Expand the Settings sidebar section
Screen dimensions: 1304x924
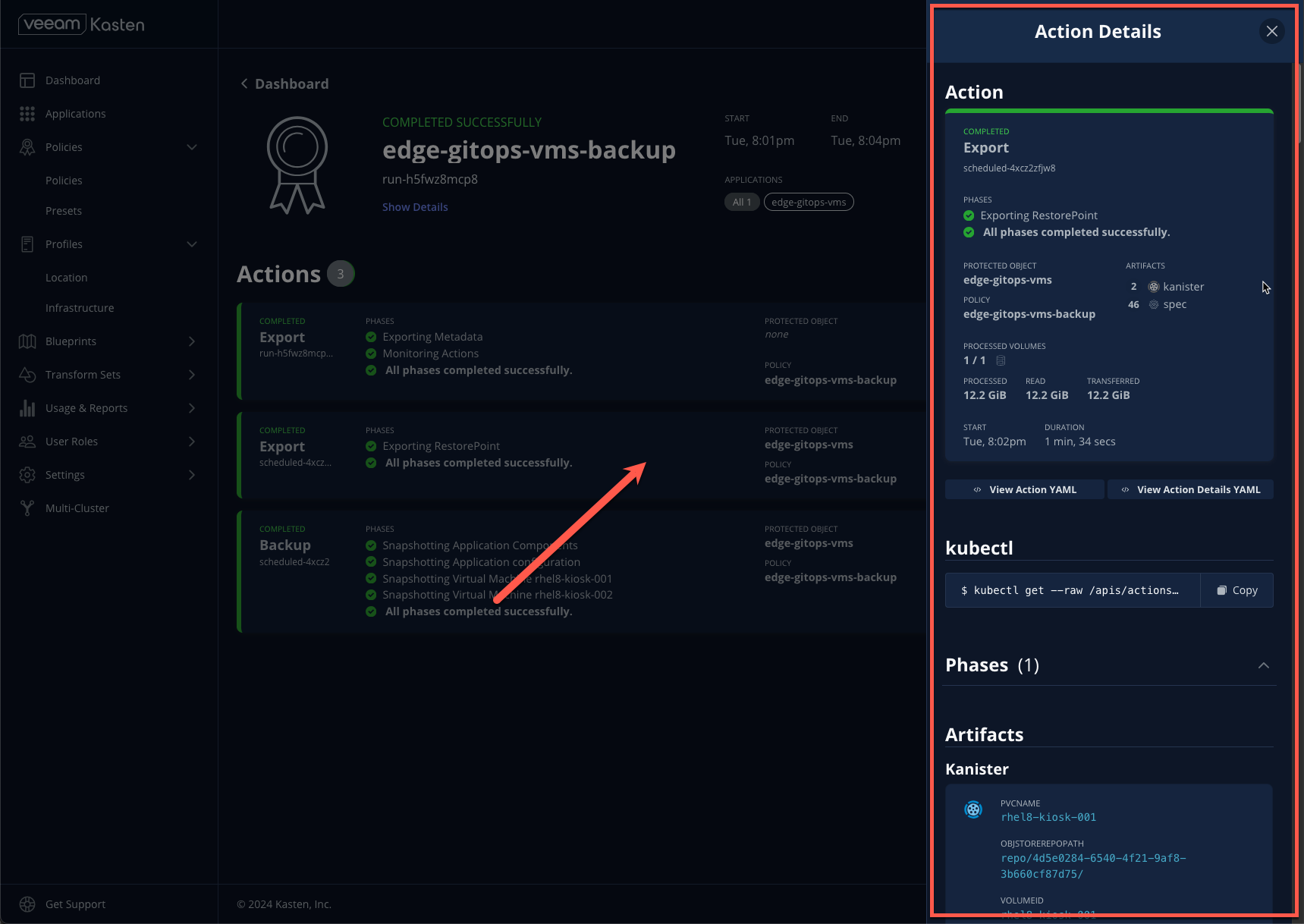click(192, 475)
